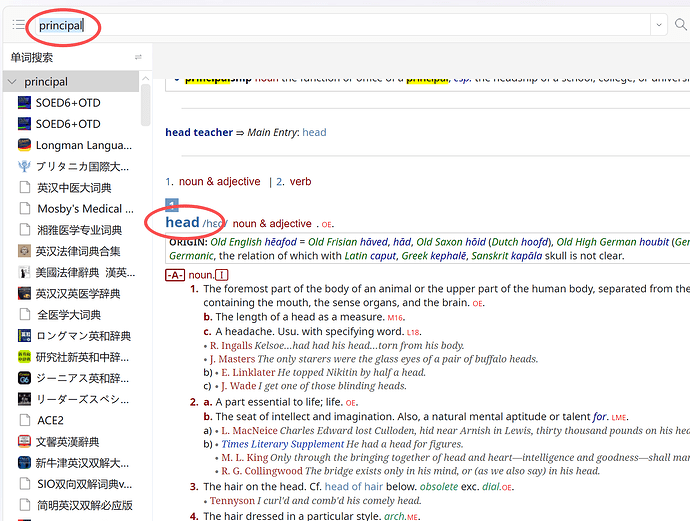Click the panel toggle icon beside 单词搜索

[138, 57]
